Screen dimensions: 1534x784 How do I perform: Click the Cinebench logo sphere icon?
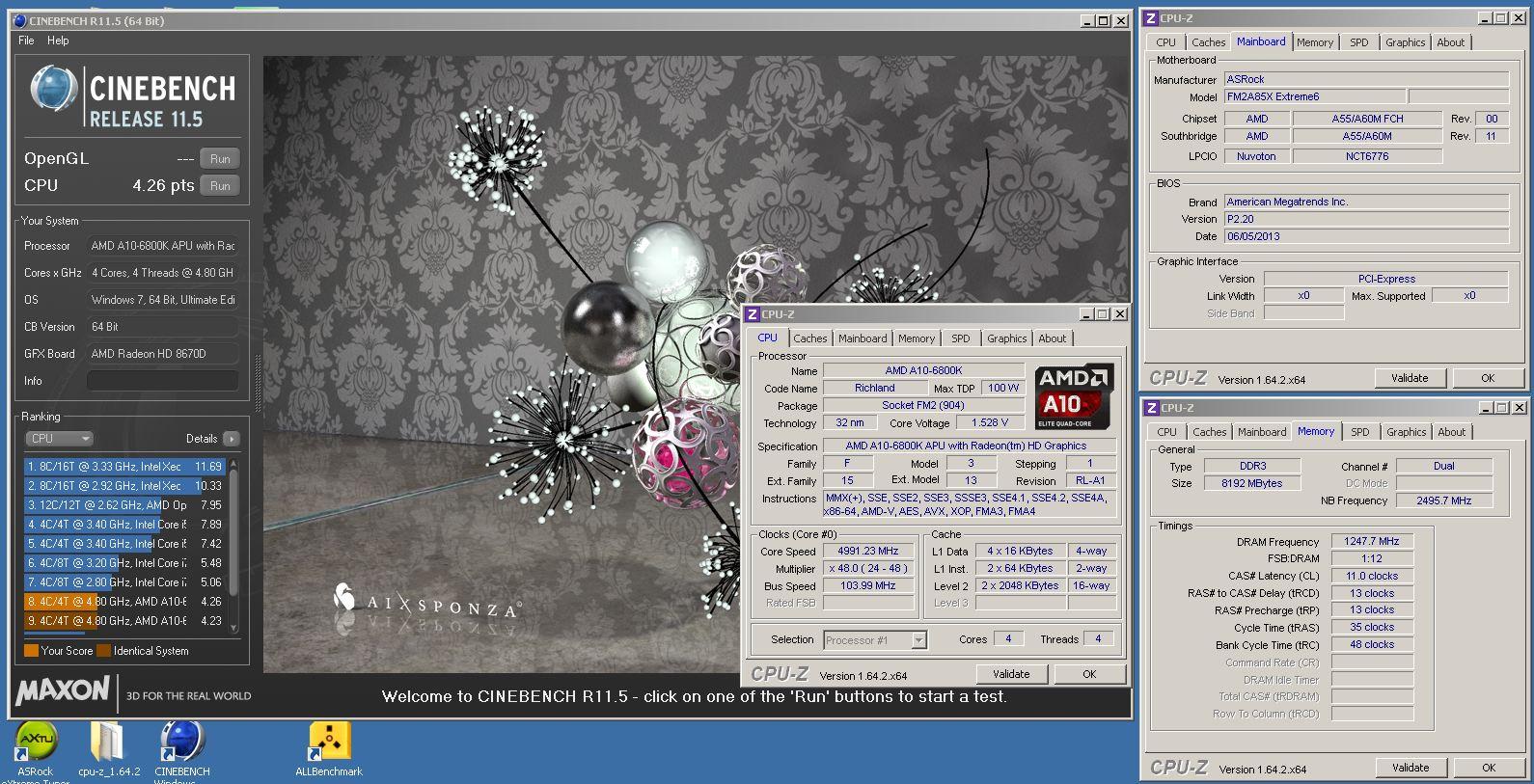coord(53,90)
